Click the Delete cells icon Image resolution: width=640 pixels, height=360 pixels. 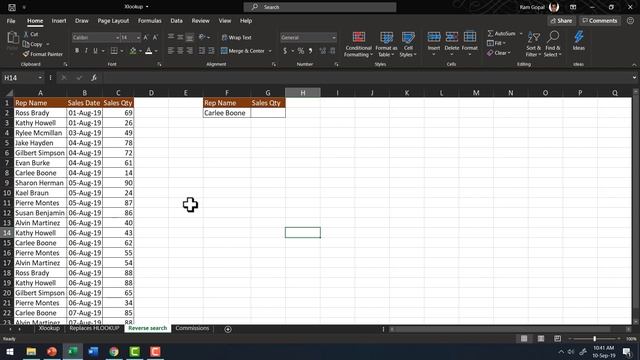(x=451, y=37)
